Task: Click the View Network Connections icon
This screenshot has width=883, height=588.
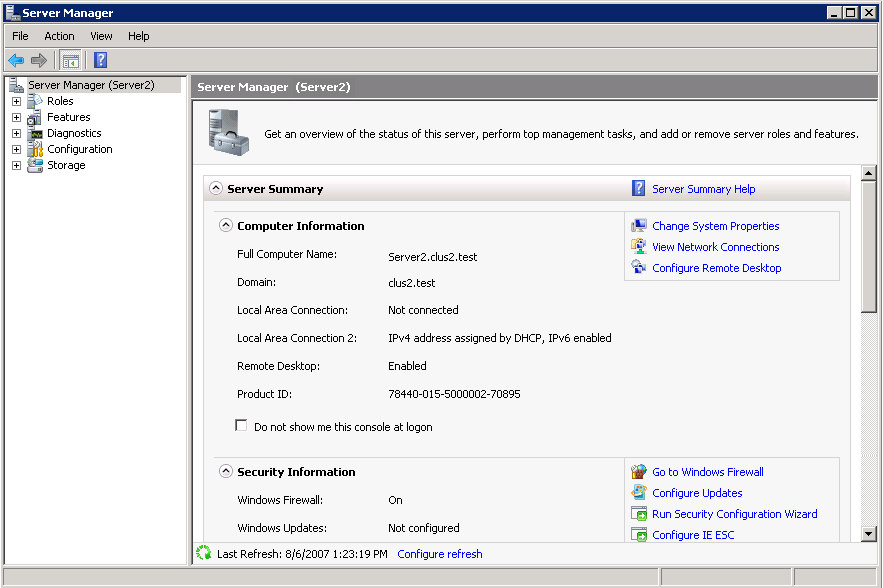Action: pos(639,247)
